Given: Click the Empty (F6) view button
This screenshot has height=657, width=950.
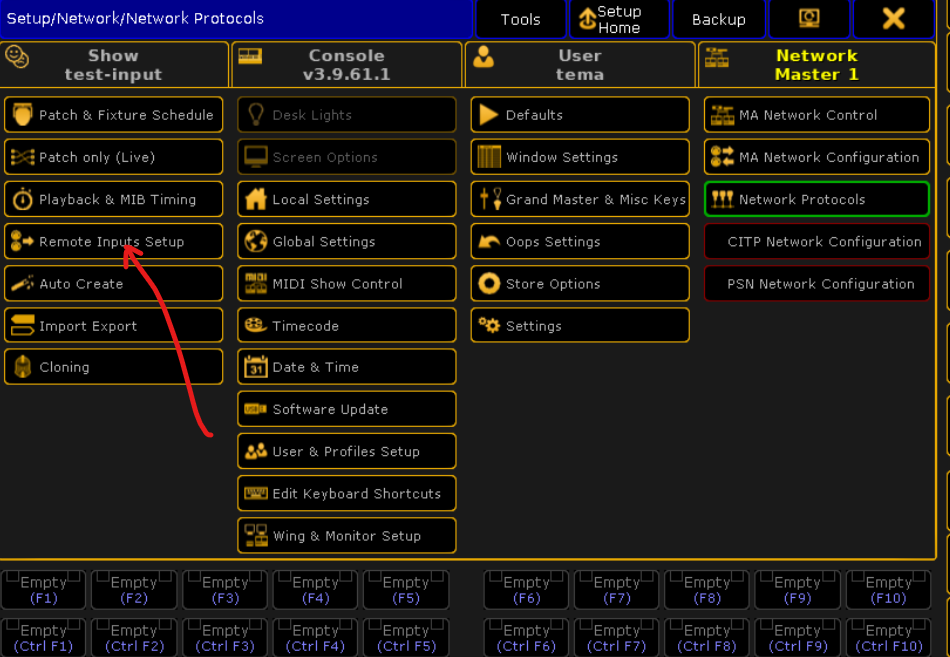Looking at the screenshot, I should pos(526,590).
